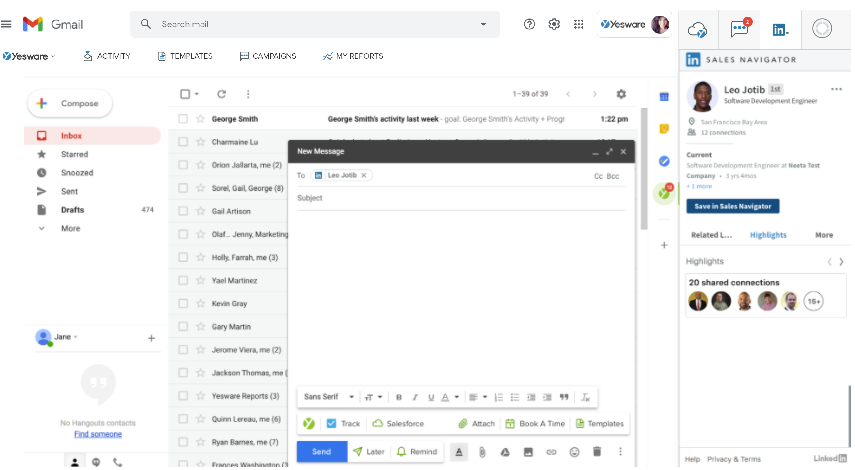Click the insert emoji icon

coord(574,452)
